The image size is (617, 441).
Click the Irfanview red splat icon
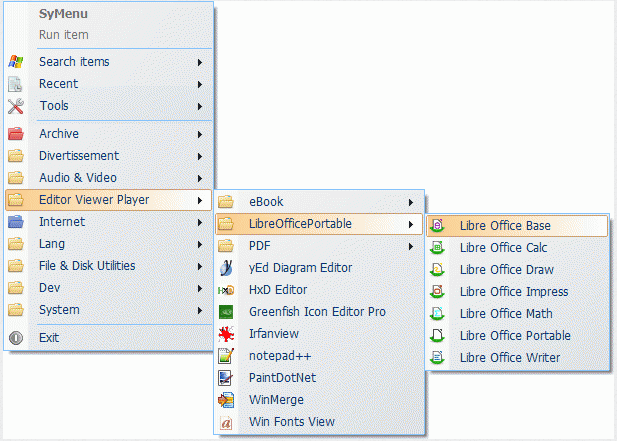point(226,334)
